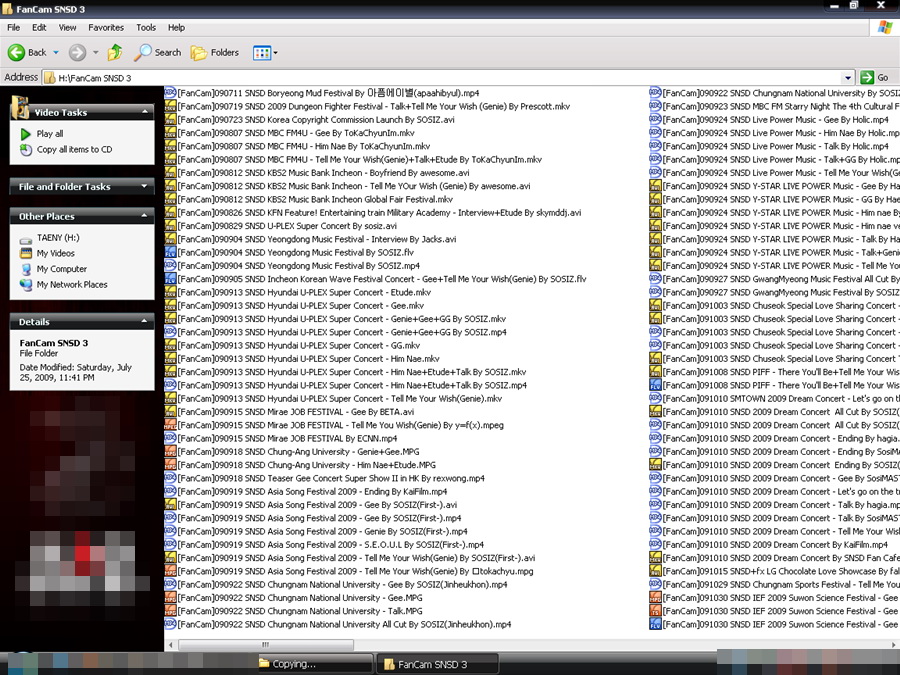This screenshot has height=675, width=900.
Task: Click the Play all link
Action: (x=50, y=134)
